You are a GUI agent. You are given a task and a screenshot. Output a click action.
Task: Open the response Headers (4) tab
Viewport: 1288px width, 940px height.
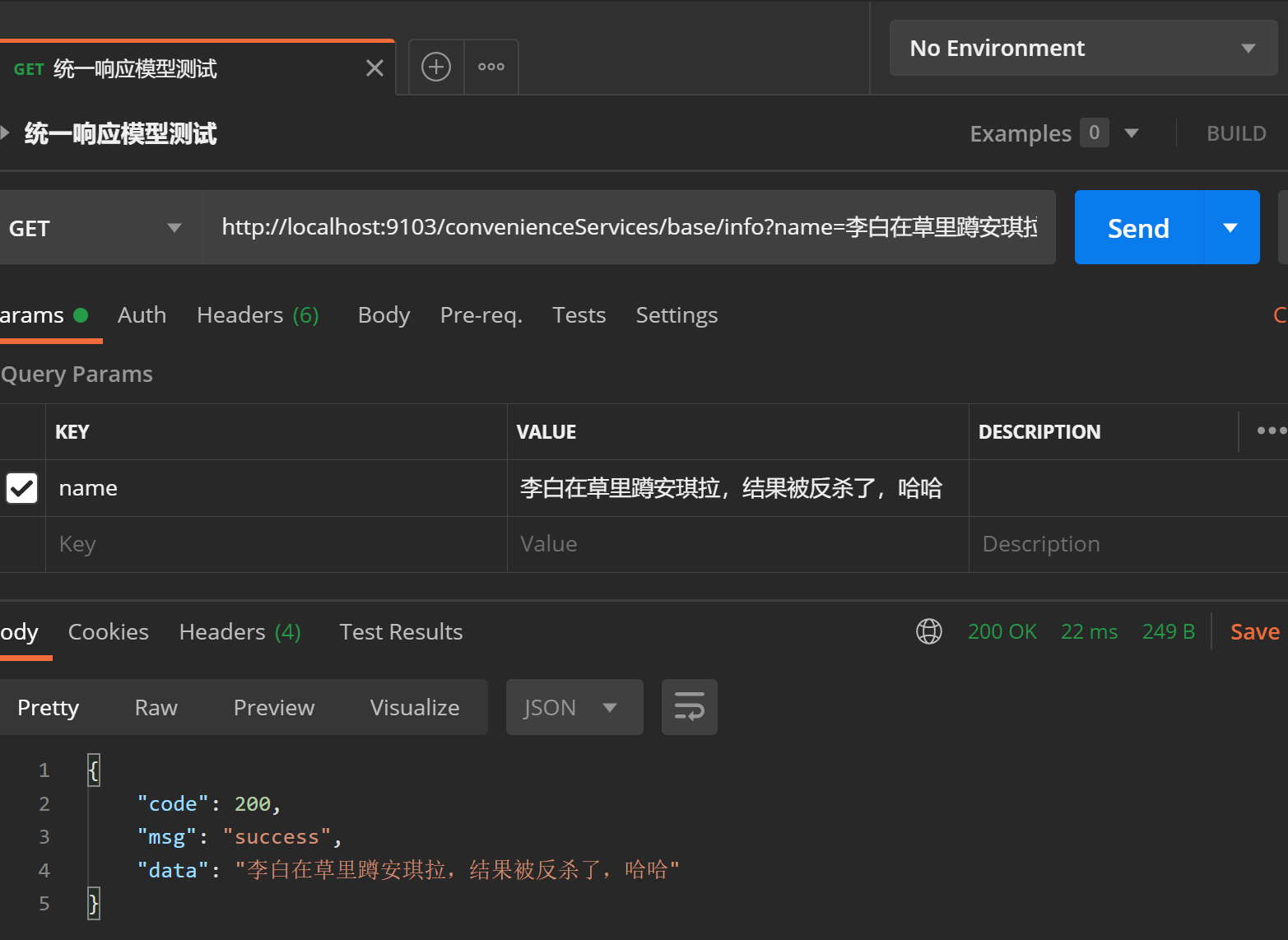(240, 632)
